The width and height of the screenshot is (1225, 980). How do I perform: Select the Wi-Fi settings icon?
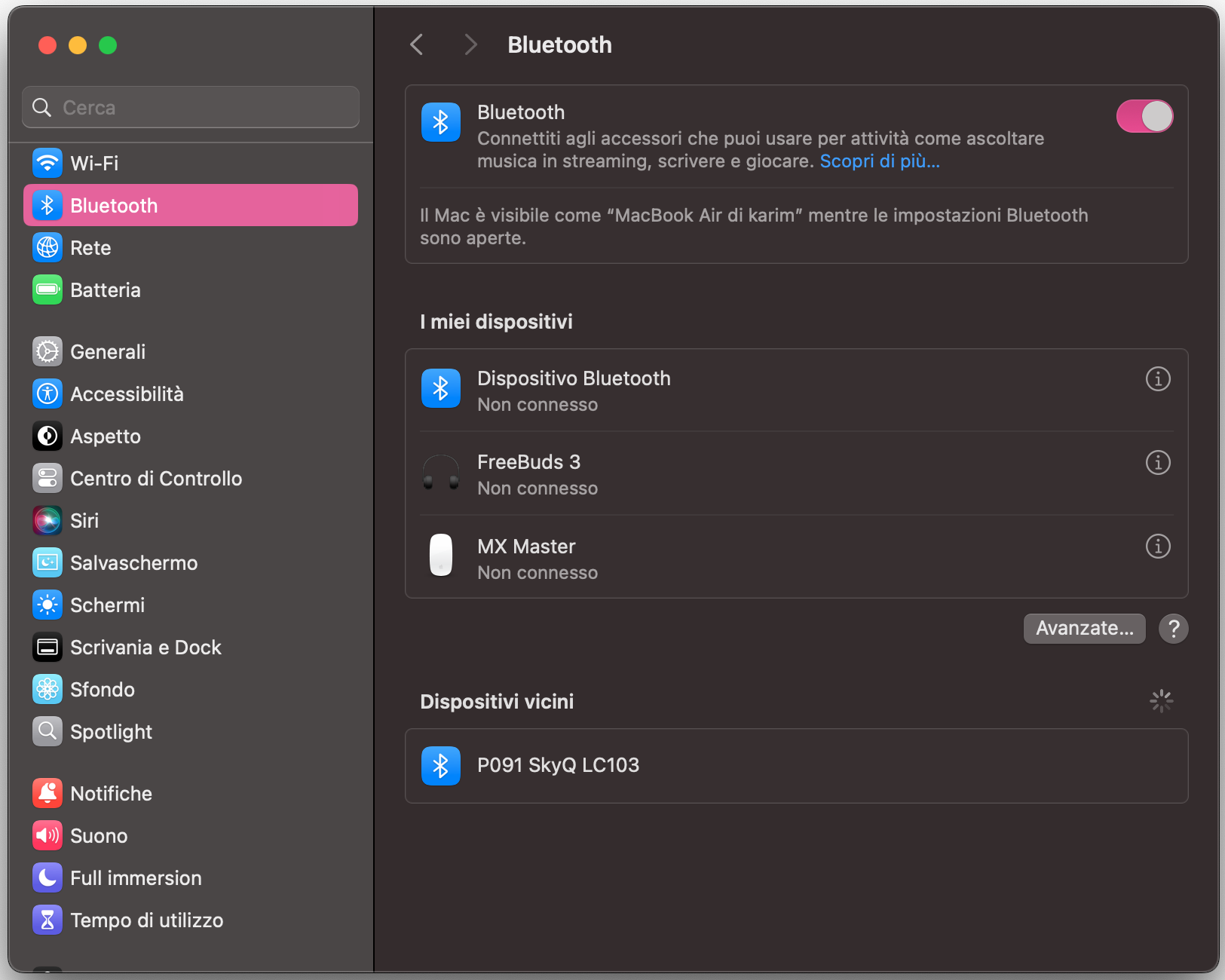point(47,163)
